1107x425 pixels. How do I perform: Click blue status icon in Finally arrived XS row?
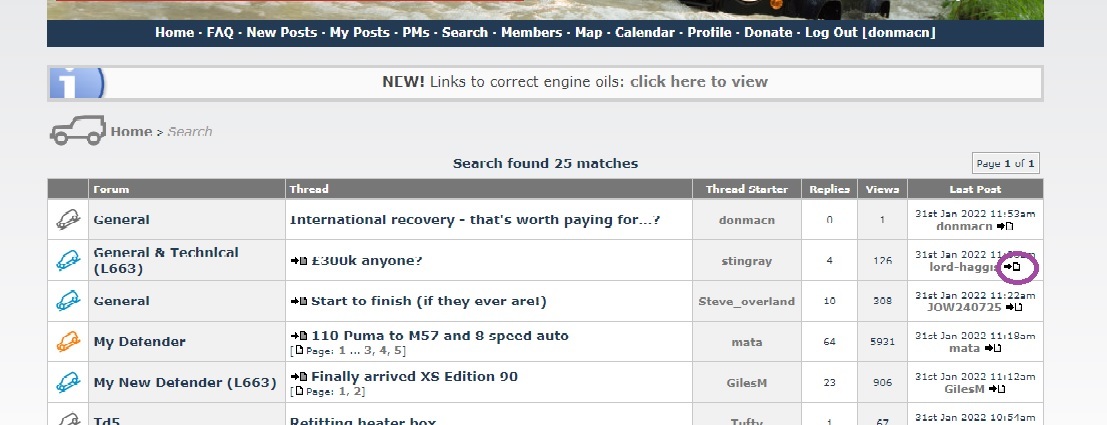tap(68, 383)
